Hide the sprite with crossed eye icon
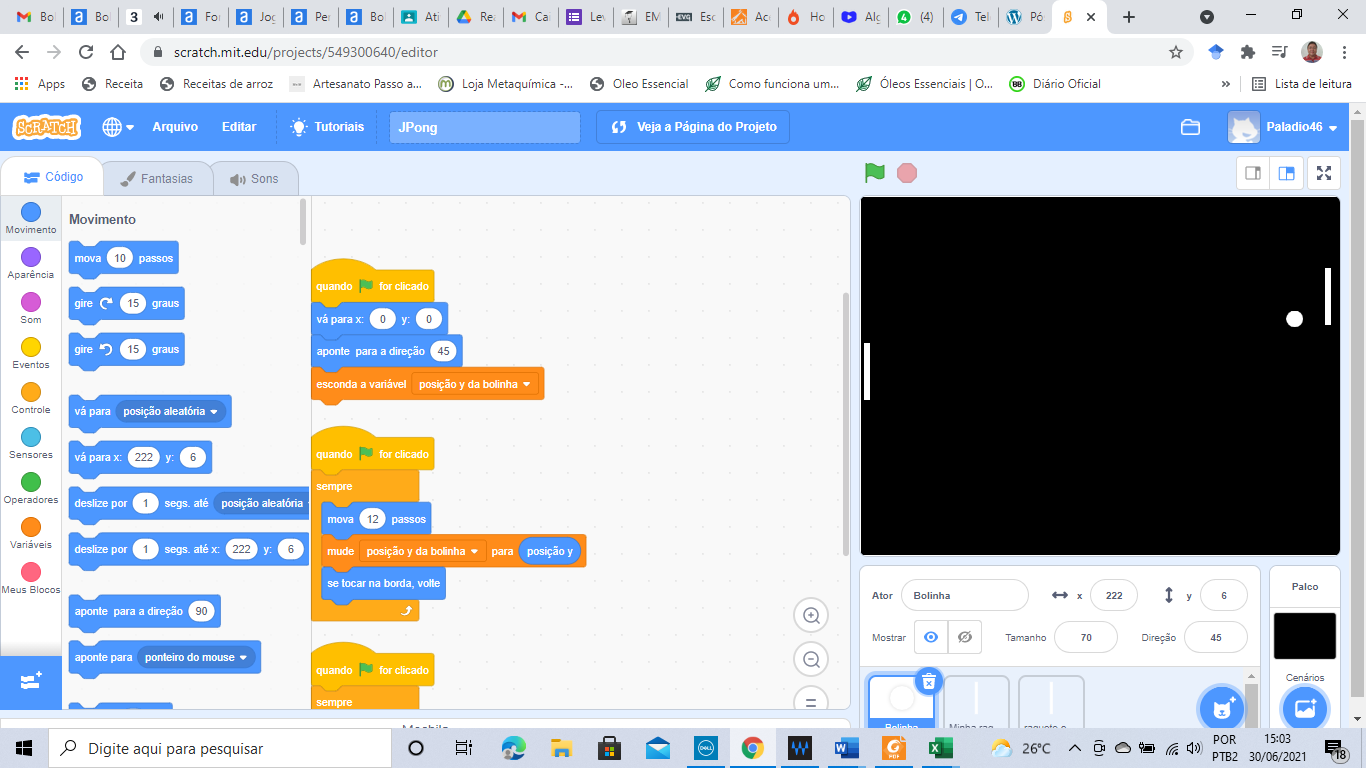This screenshot has width=1366, height=768. 964,637
